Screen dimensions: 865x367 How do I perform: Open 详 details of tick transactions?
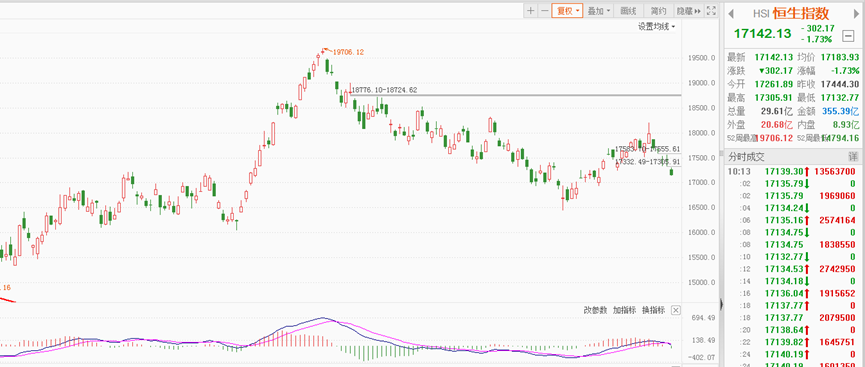click(853, 156)
